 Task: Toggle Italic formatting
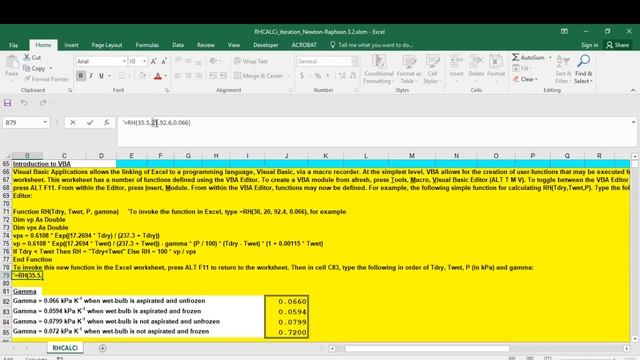click(91, 76)
